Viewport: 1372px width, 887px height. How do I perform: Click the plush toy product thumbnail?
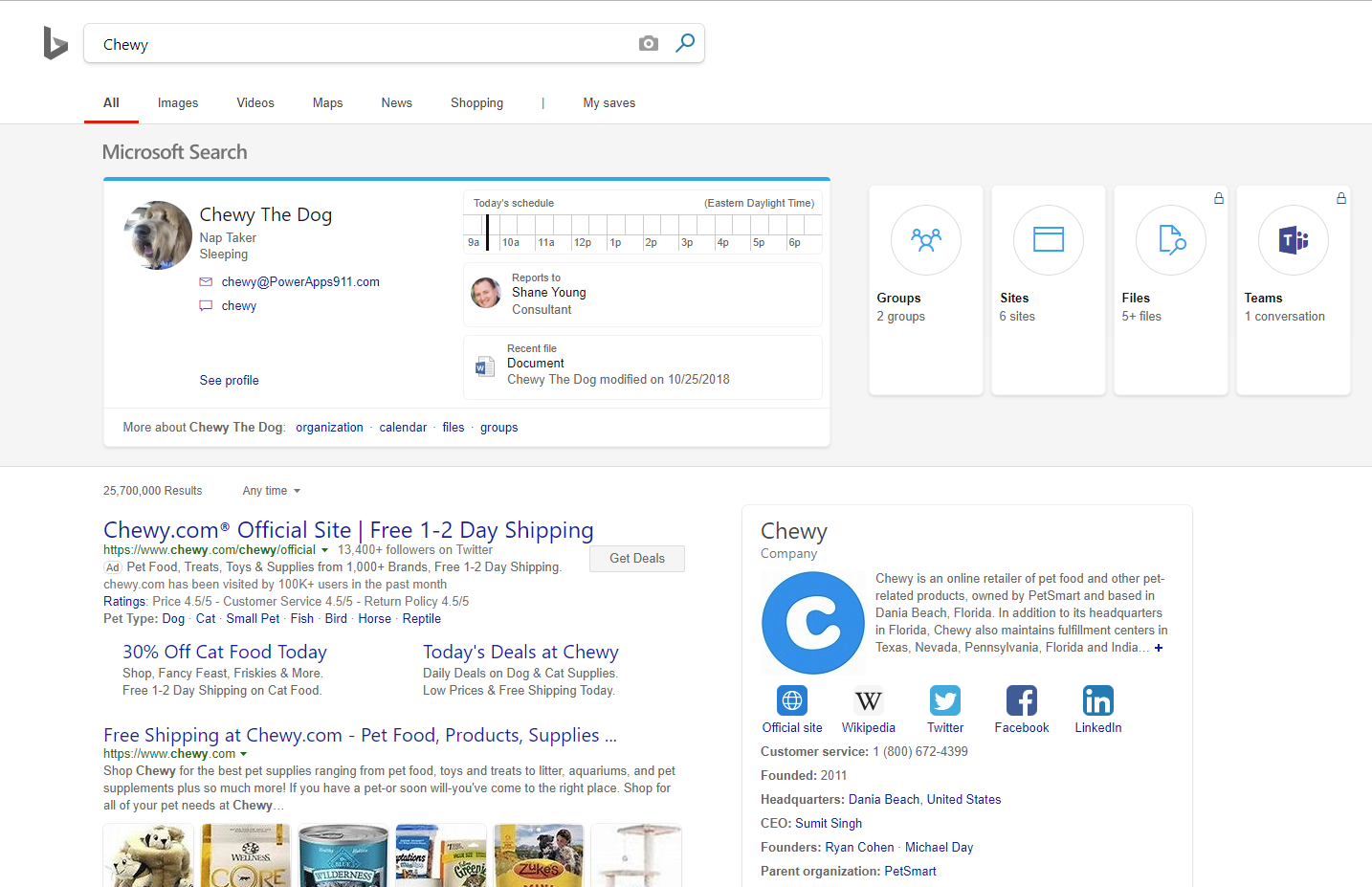(x=148, y=855)
